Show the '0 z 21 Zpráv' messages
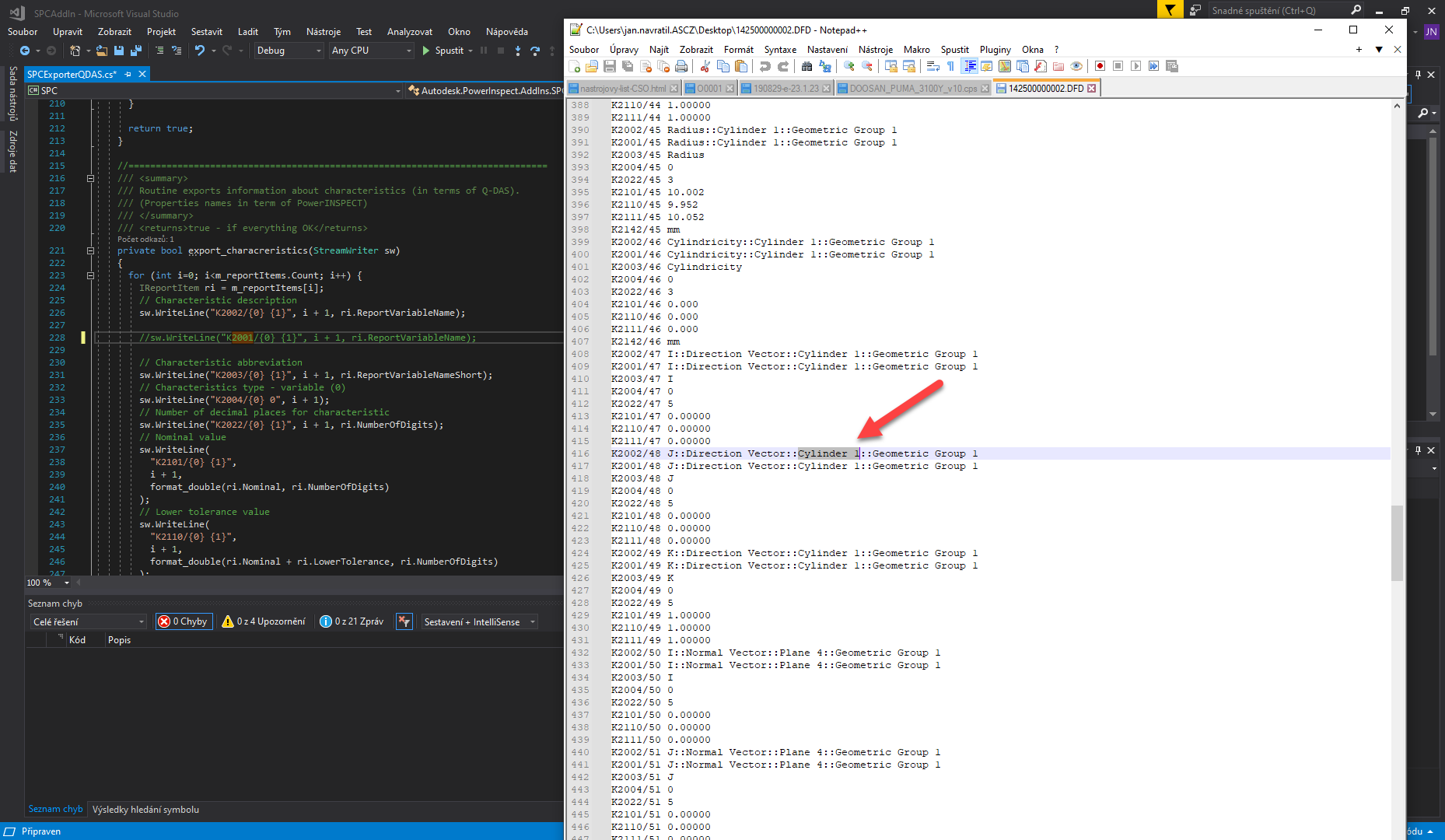This screenshot has width=1445, height=840. 352,621
